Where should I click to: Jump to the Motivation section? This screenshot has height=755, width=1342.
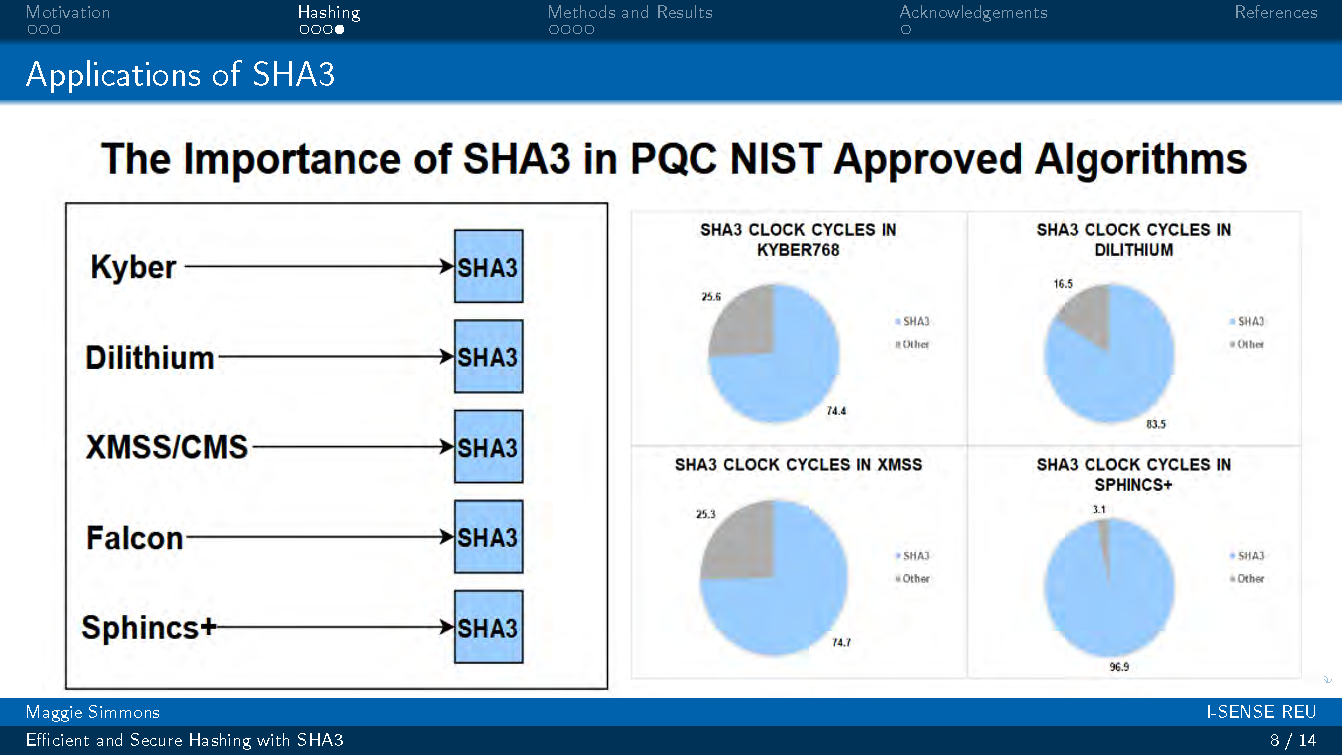click(68, 13)
